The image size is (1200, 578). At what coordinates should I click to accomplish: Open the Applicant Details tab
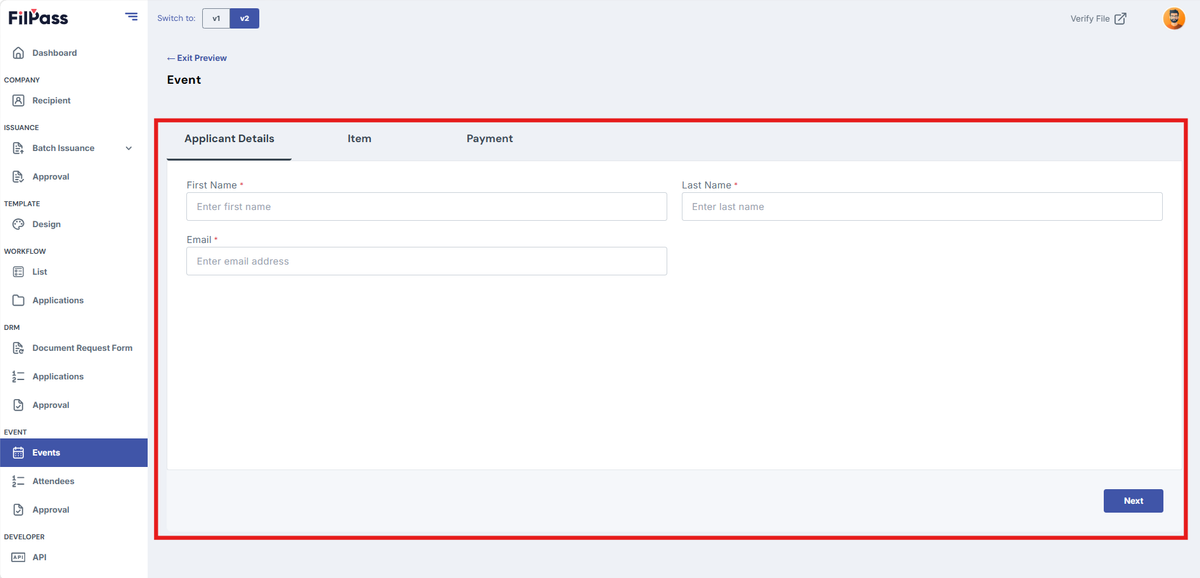(229, 139)
